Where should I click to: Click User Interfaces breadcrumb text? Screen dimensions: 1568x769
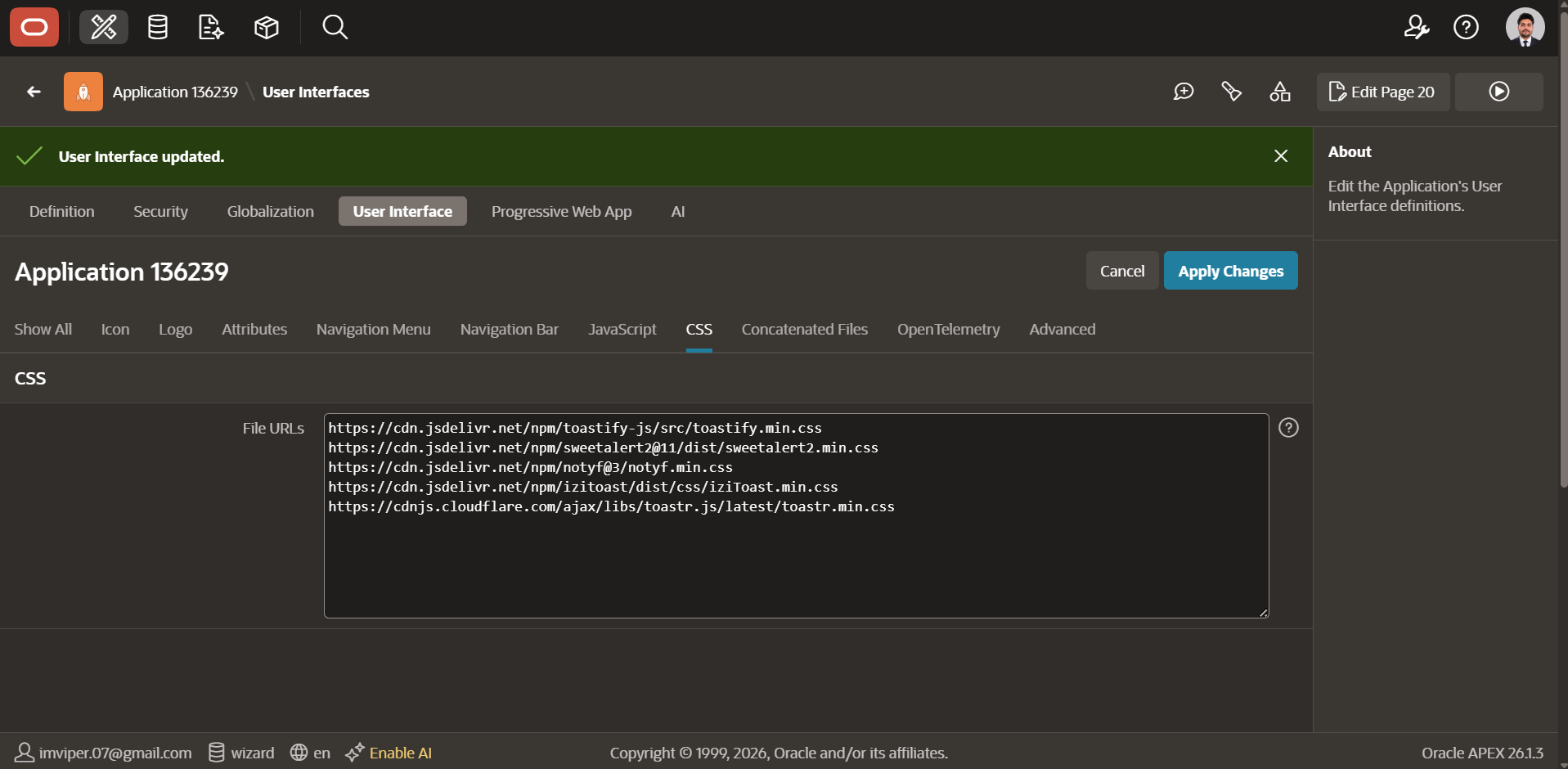316,92
